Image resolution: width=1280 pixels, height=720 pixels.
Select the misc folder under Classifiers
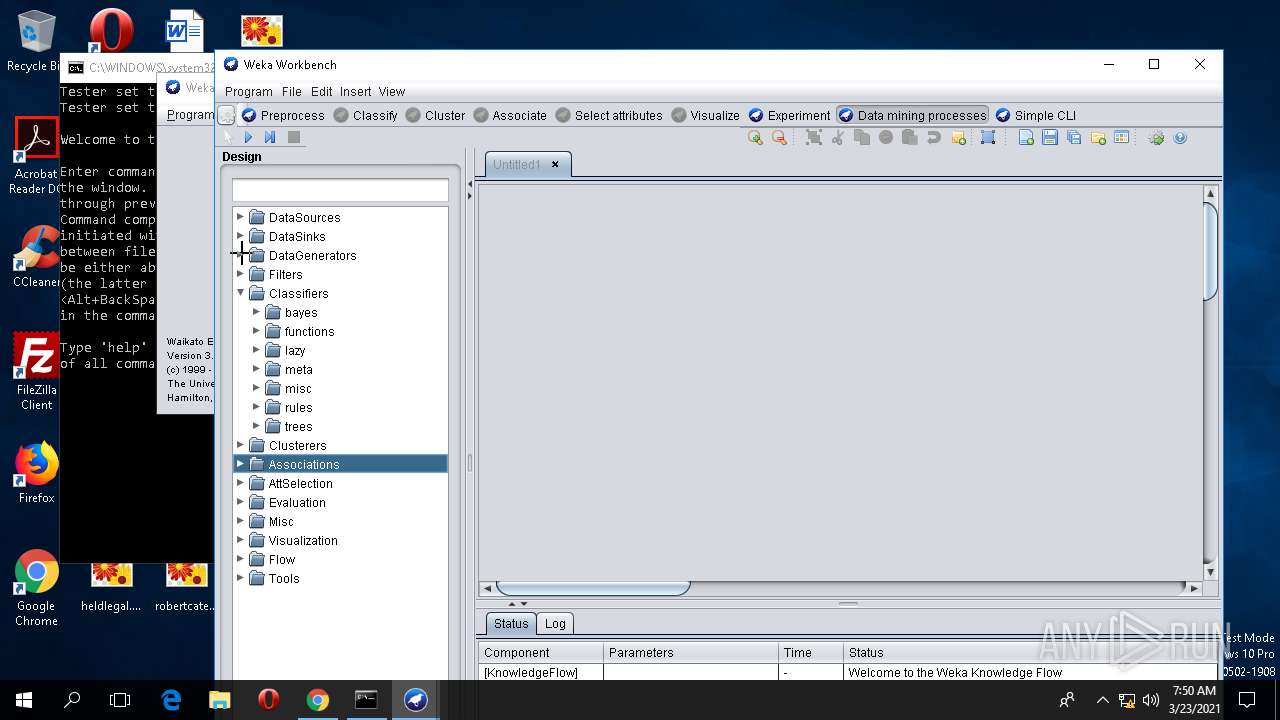pyautogui.click(x=298, y=388)
